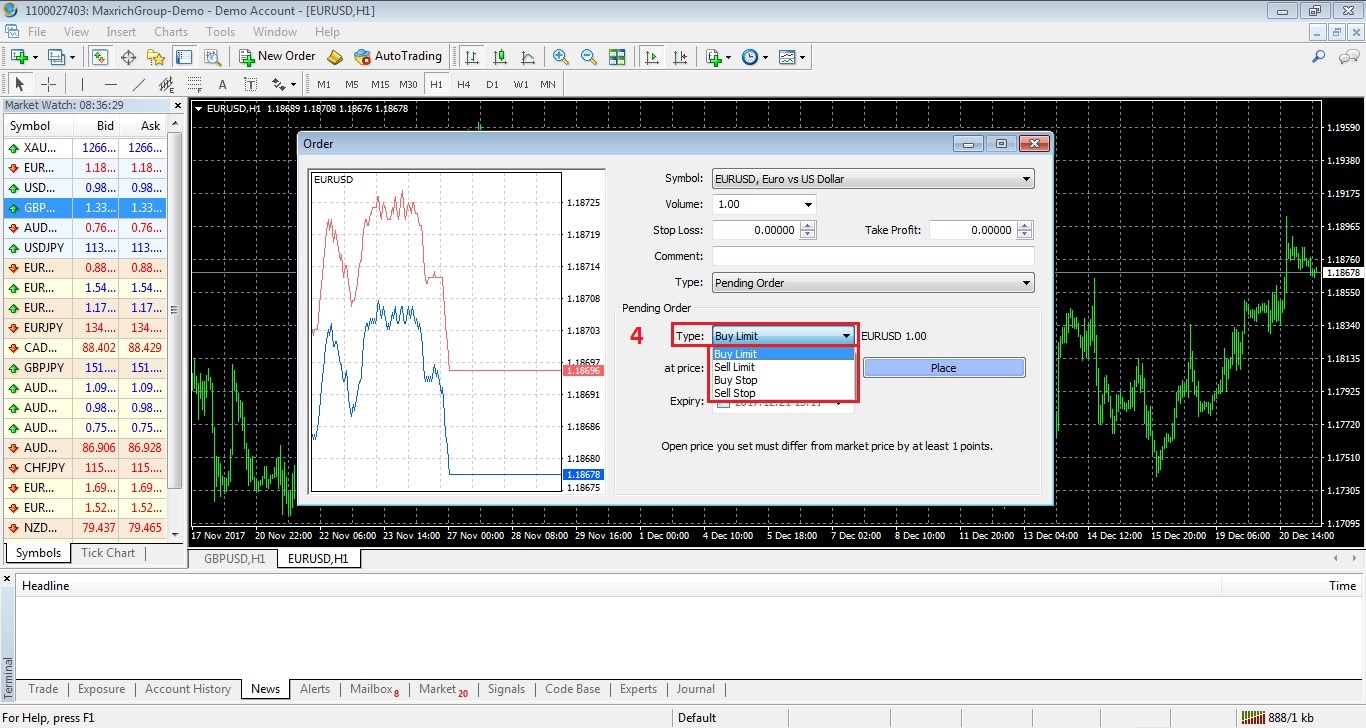This screenshot has height=728, width=1366.
Task: Select the crosshair cursor tool
Action: pyautogui.click(x=48, y=85)
